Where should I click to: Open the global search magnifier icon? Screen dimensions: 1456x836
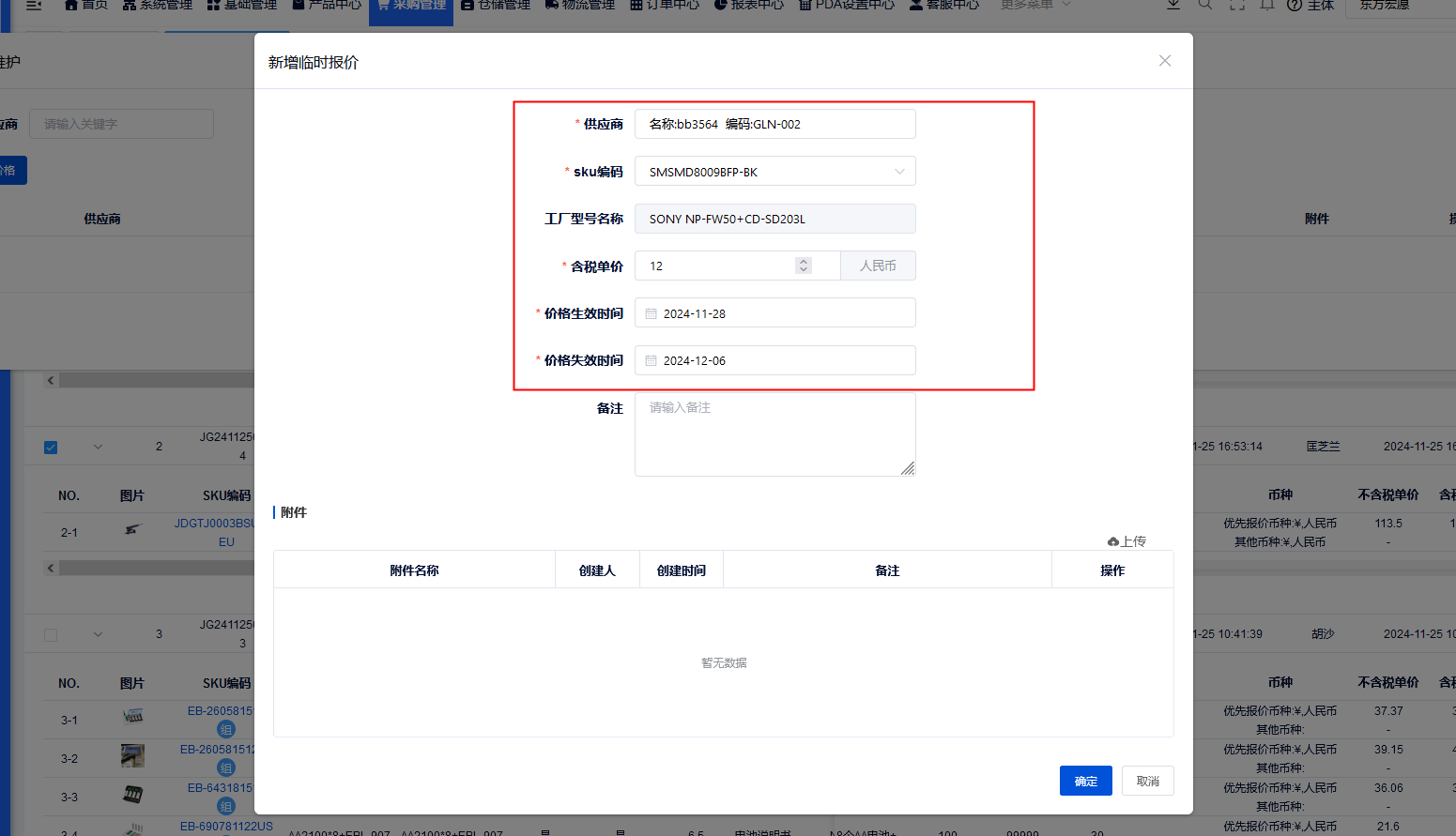pyautogui.click(x=1205, y=6)
